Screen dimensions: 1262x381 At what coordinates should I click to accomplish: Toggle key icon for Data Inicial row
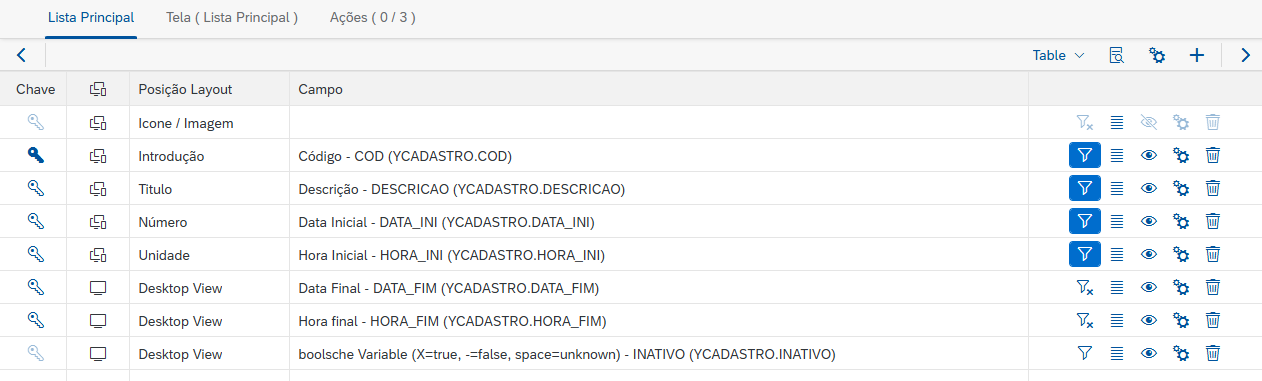coord(36,221)
